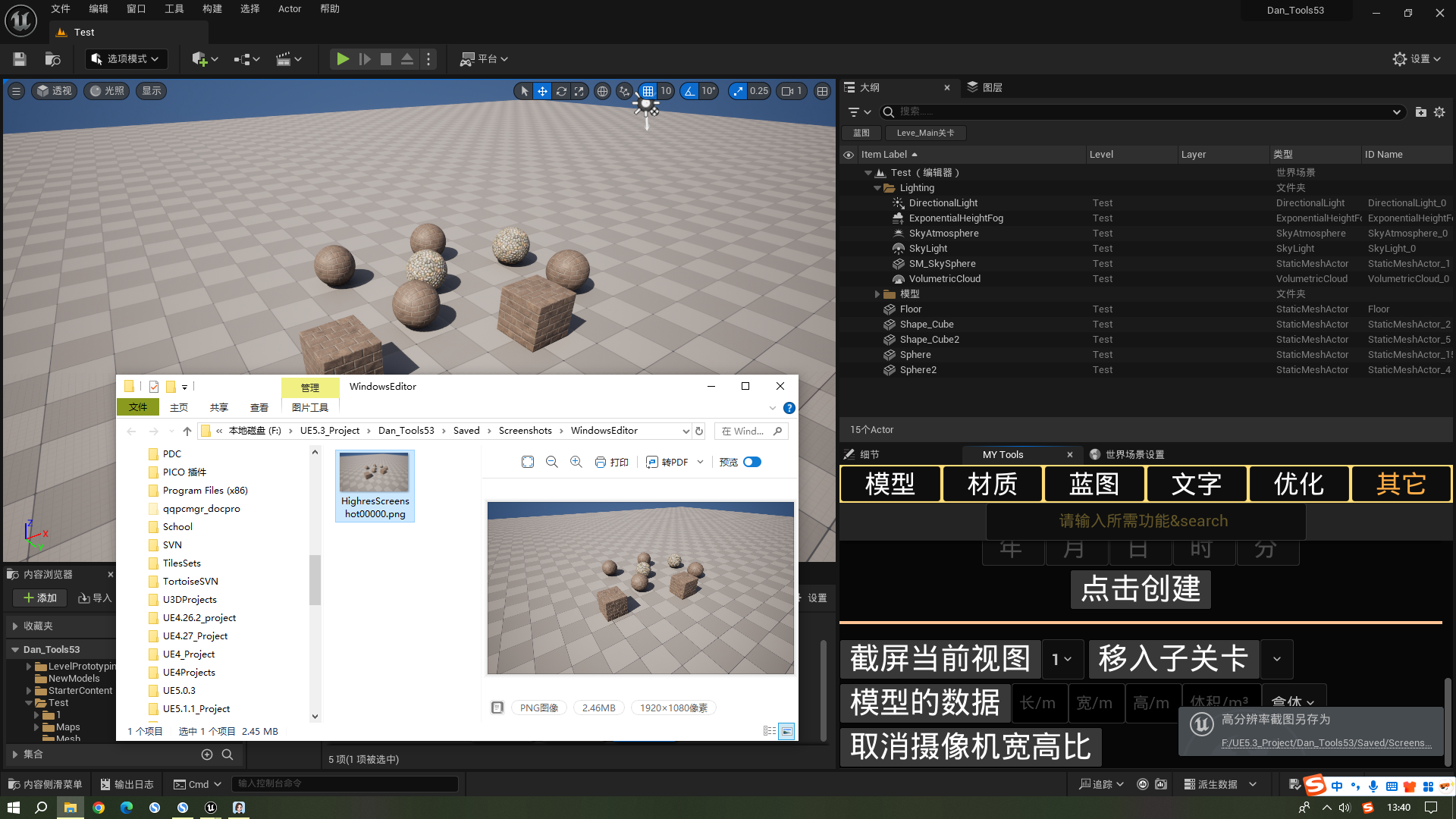Save the current level with the disk icon
Screen dimensions: 1456x819
tap(20, 59)
